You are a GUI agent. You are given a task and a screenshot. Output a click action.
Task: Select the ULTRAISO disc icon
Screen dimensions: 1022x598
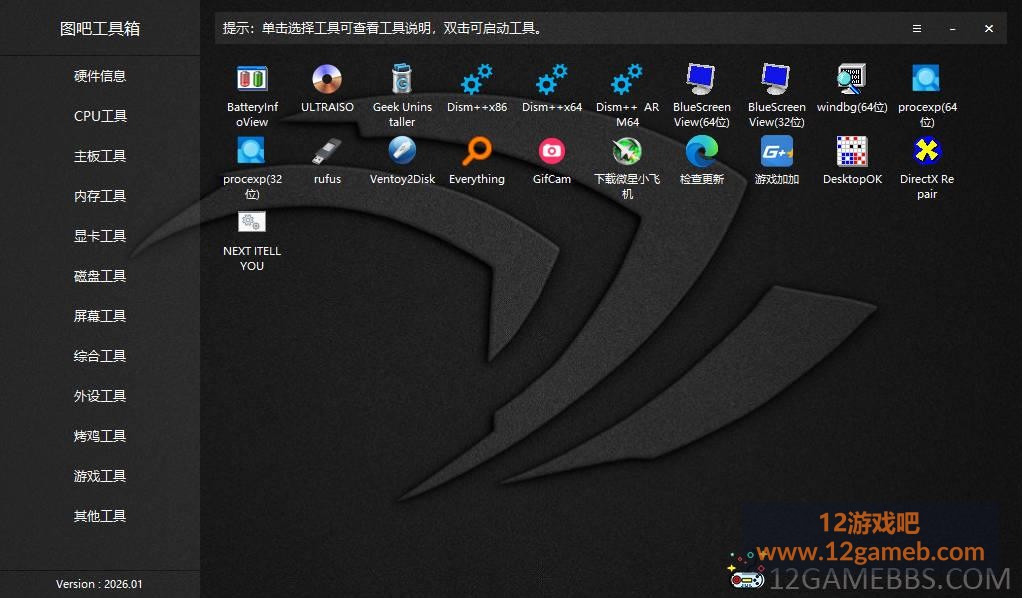click(x=327, y=79)
